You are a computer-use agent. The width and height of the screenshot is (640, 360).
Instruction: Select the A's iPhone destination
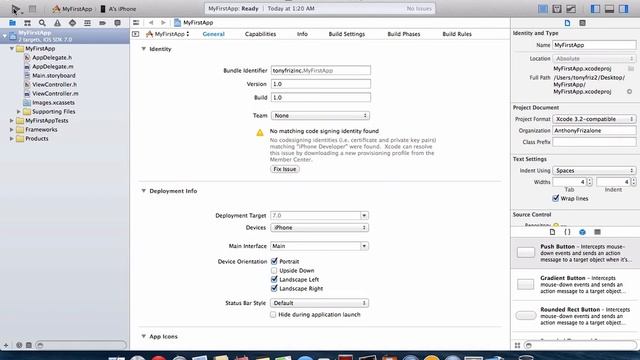[118, 9]
